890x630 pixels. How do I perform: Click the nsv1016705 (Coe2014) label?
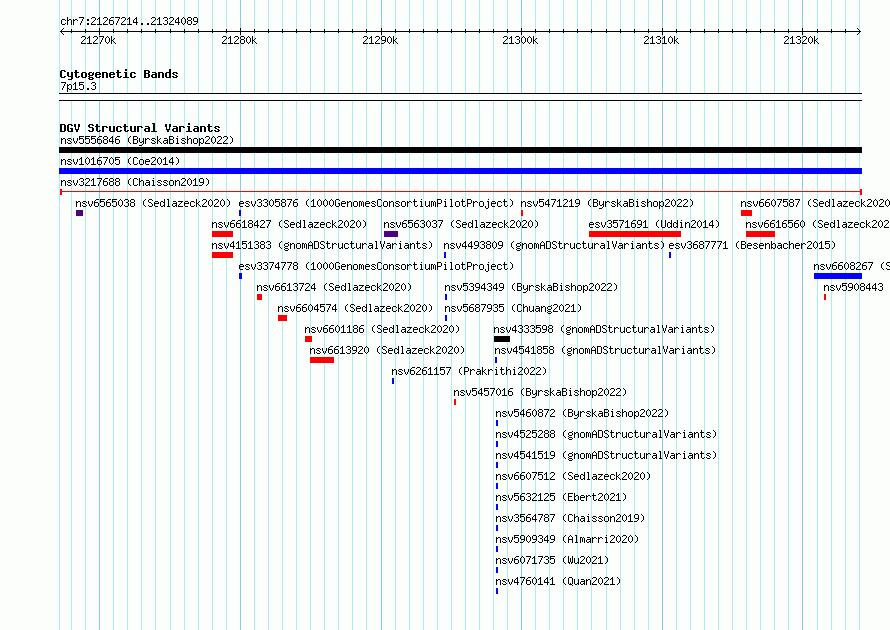pos(120,161)
